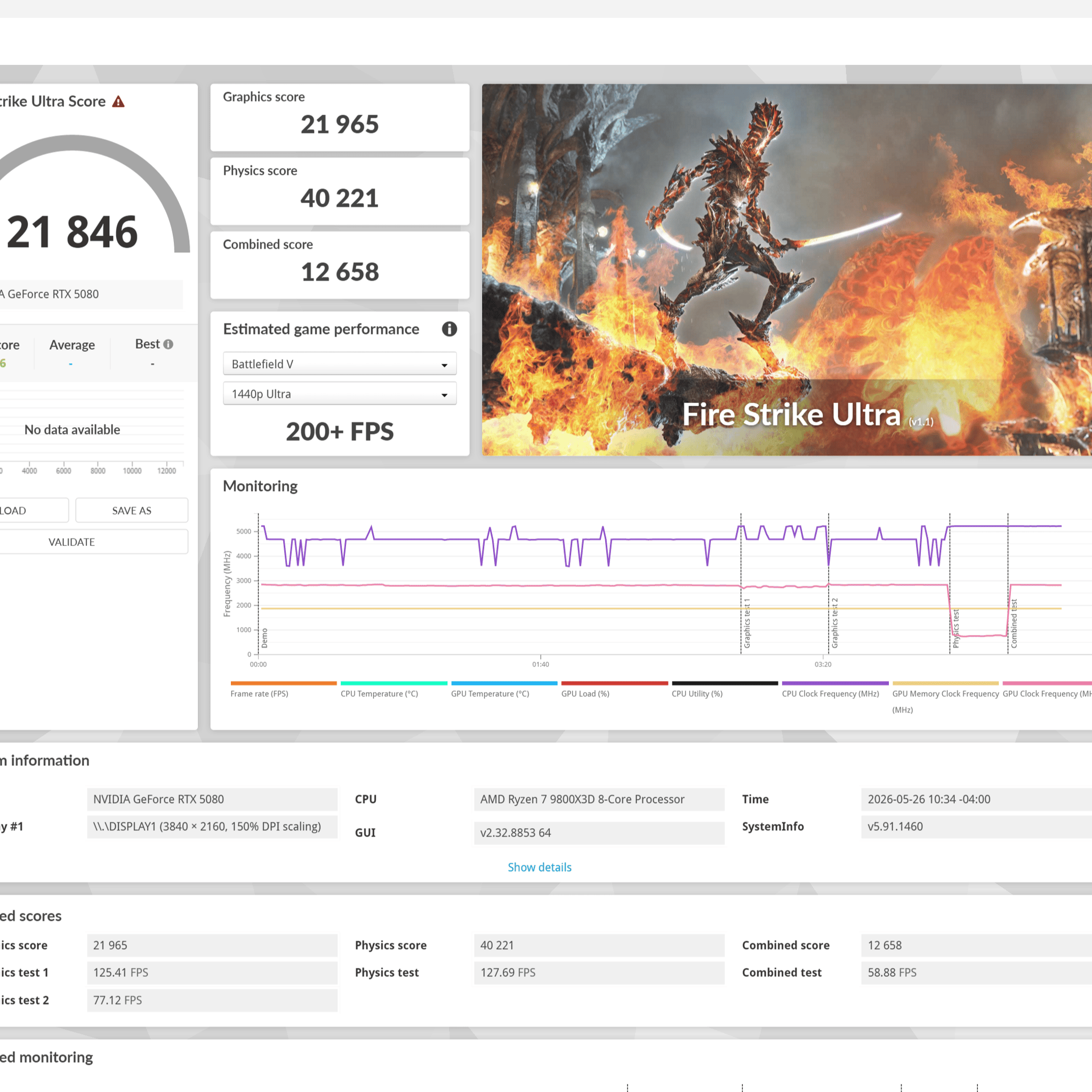The width and height of the screenshot is (1092, 1092).
Task: Click the Average column header
Action: (72, 345)
